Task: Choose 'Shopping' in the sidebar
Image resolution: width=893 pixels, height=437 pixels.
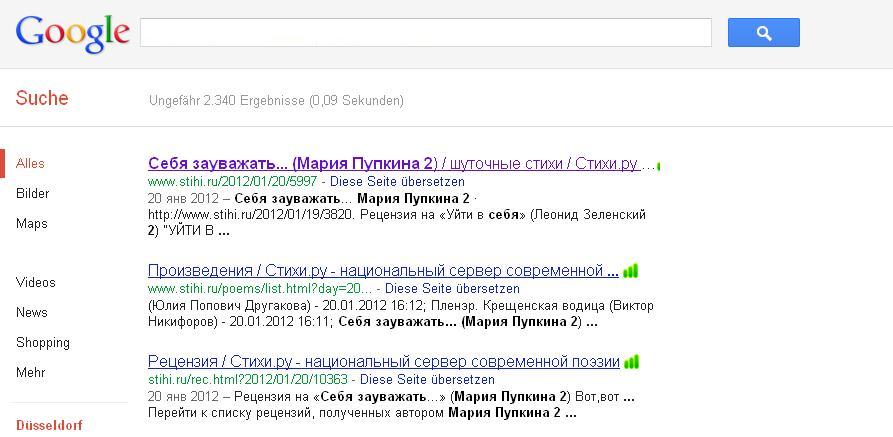Action: pos(43,343)
